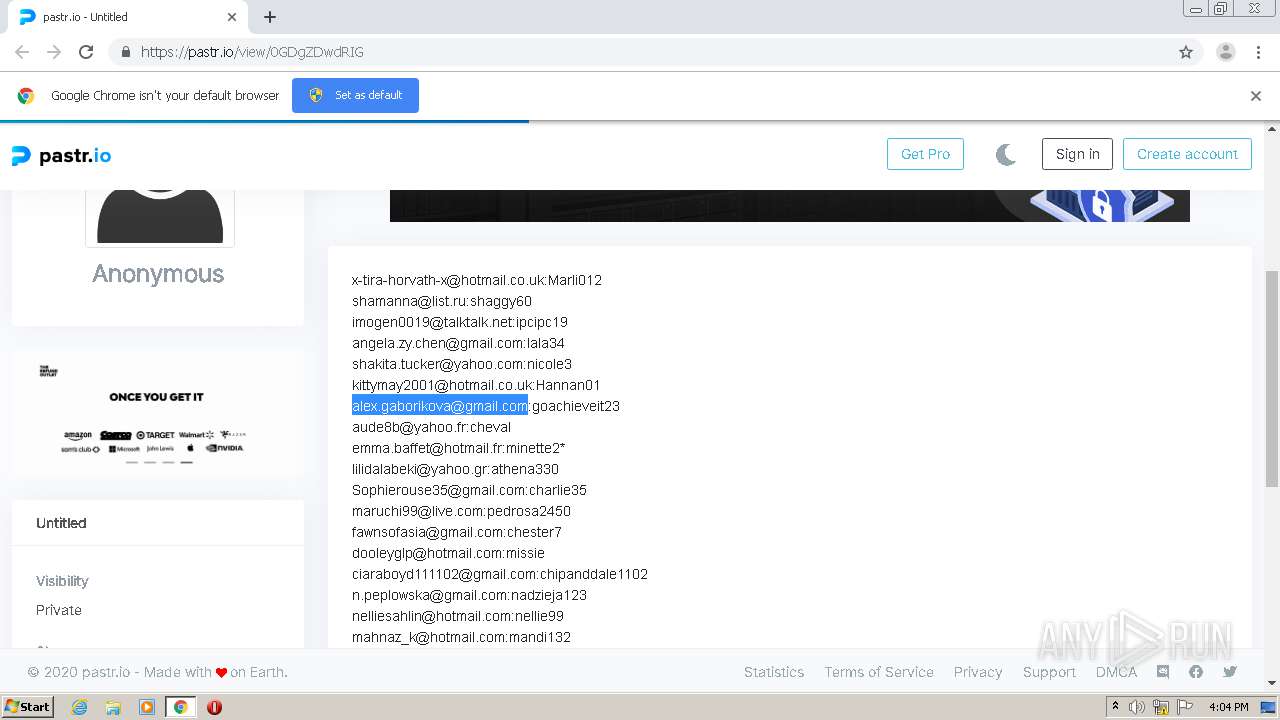Click the fawnsofasia@gmail.com line
This screenshot has height=720, width=1280.
tap(457, 532)
